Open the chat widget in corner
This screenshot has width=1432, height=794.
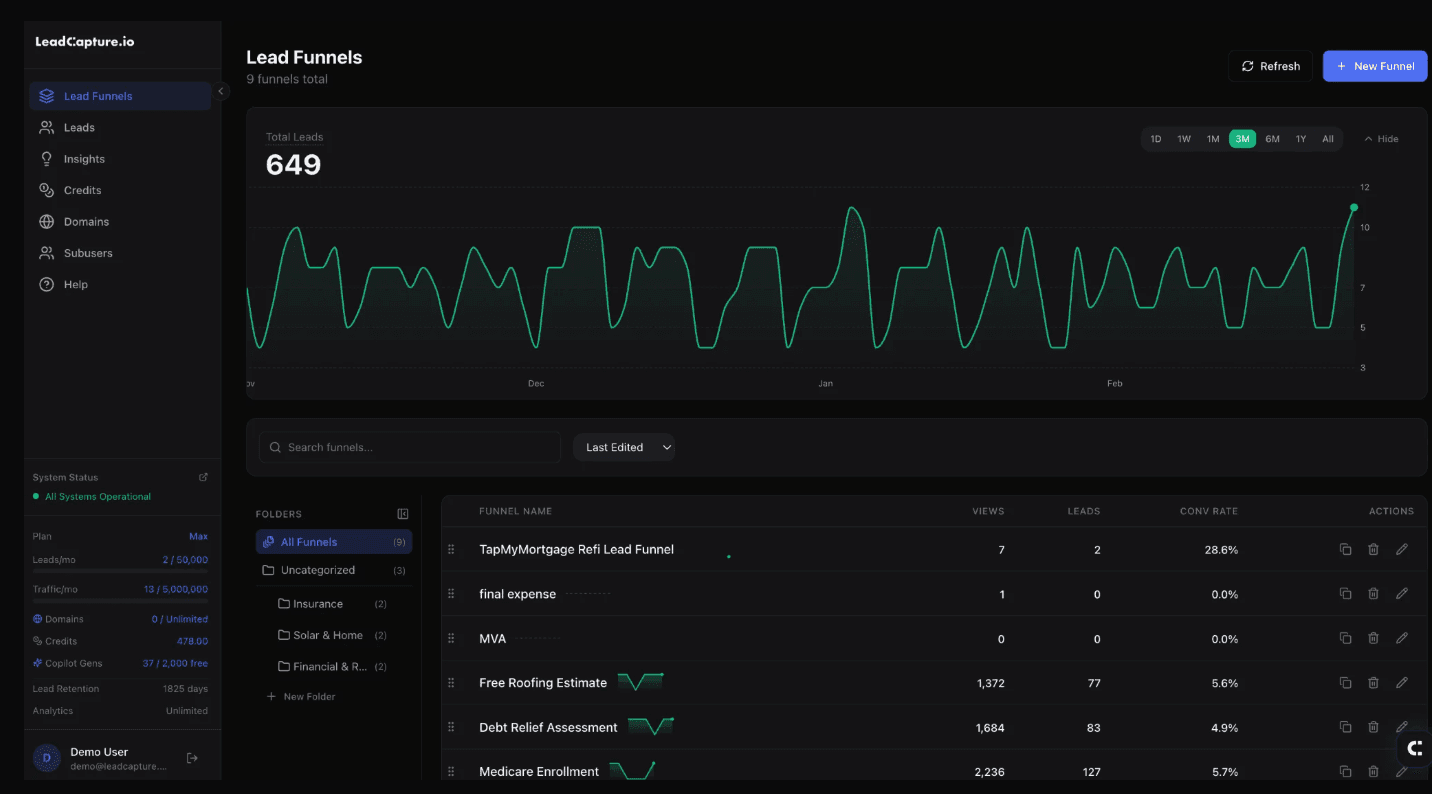[x=1414, y=748]
